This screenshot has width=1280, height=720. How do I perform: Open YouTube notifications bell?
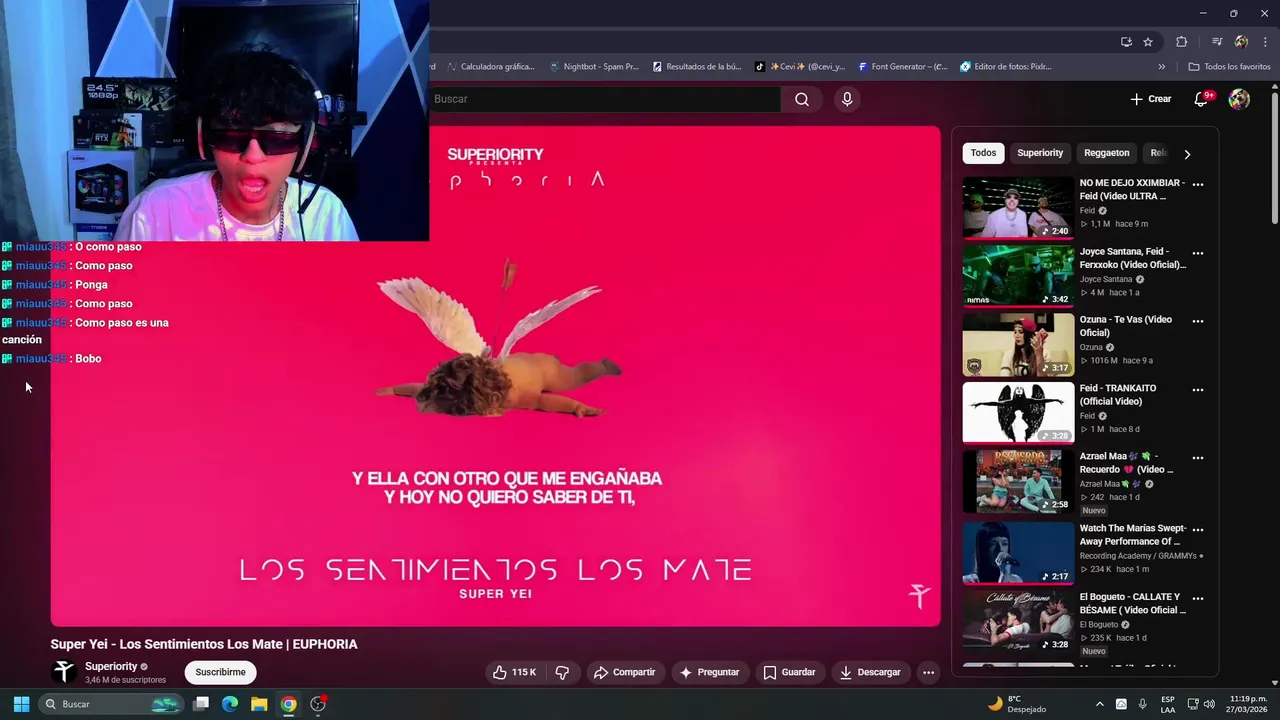click(x=1202, y=99)
